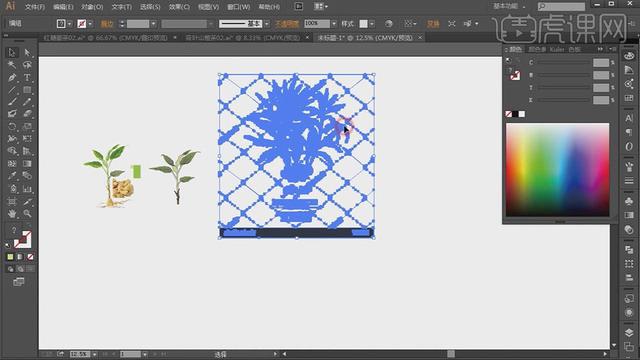Reset to default fill and stroke
The image size is (640, 360).
coord(8,245)
